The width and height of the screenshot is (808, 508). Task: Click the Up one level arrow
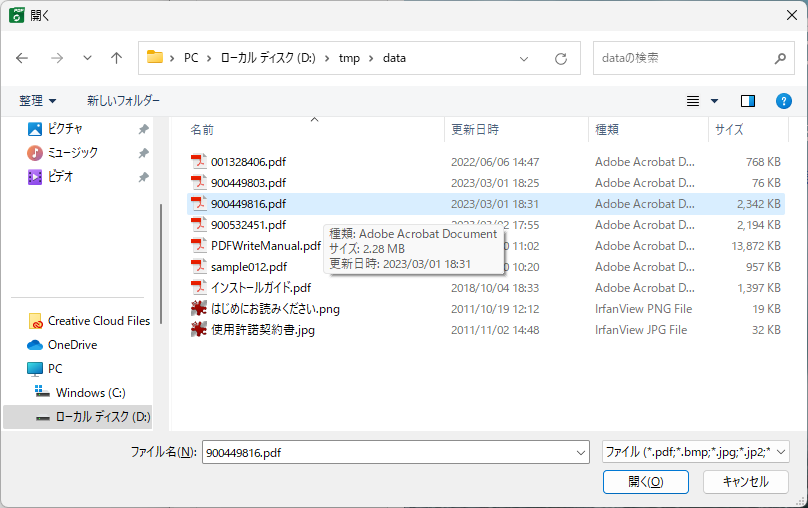coord(116,58)
